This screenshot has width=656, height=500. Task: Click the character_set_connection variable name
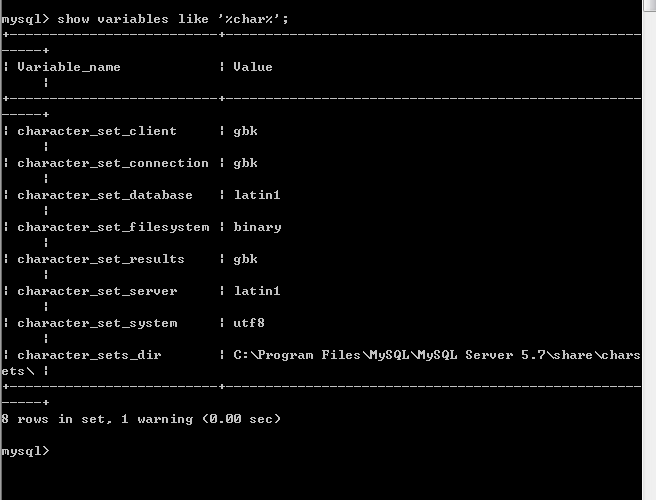pos(113,163)
